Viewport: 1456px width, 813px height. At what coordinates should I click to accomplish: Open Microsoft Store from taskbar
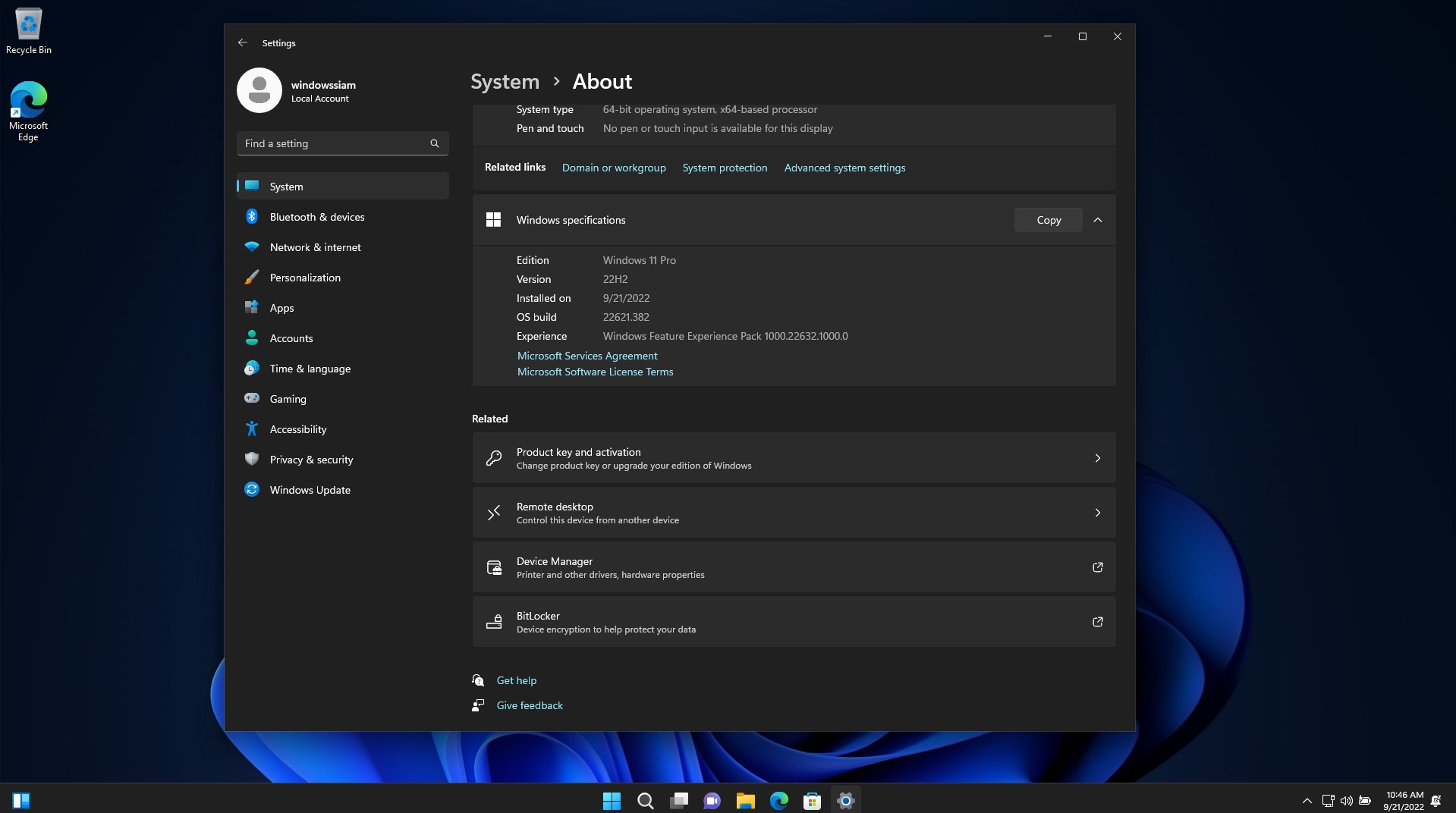coord(813,801)
